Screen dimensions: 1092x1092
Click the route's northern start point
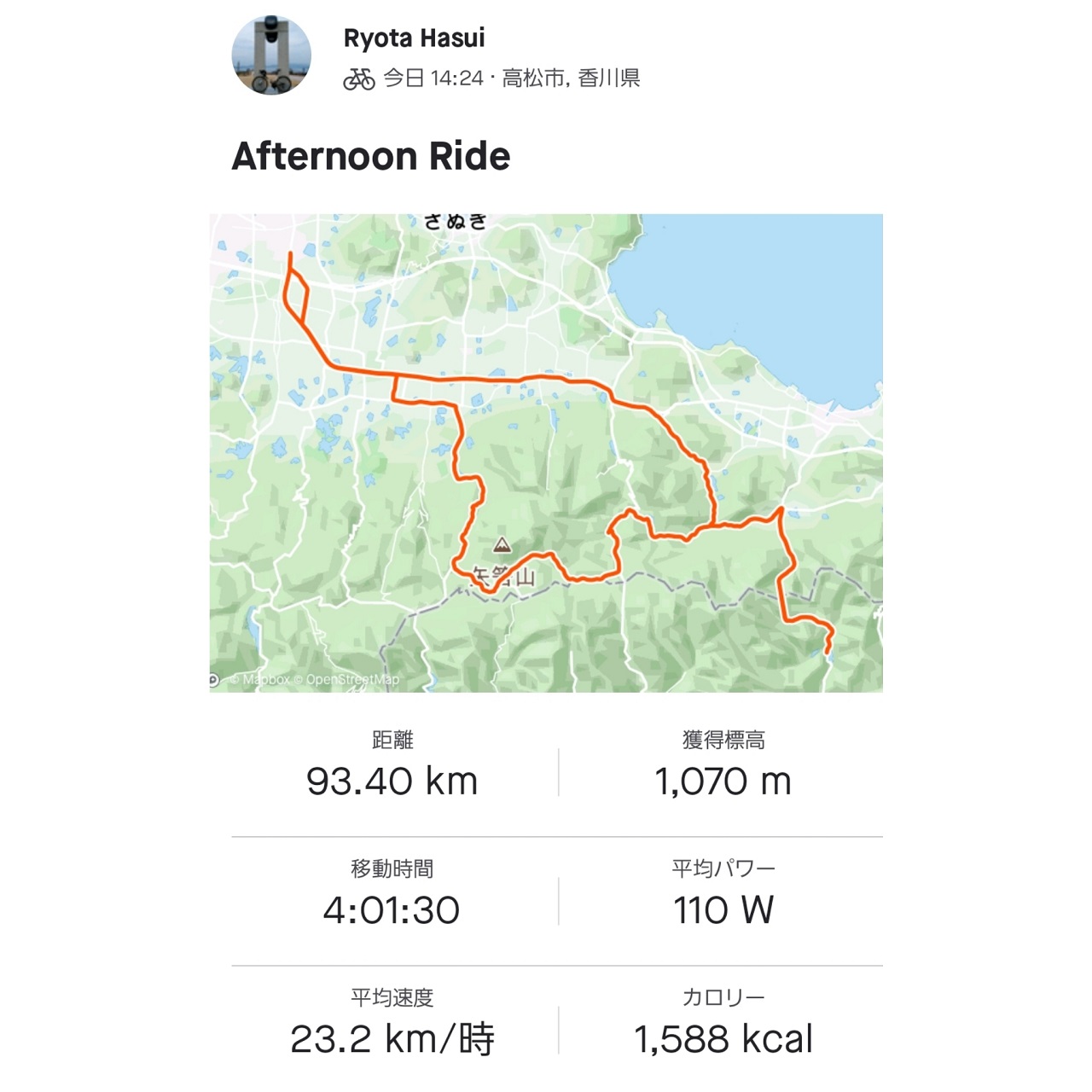click(x=290, y=253)
